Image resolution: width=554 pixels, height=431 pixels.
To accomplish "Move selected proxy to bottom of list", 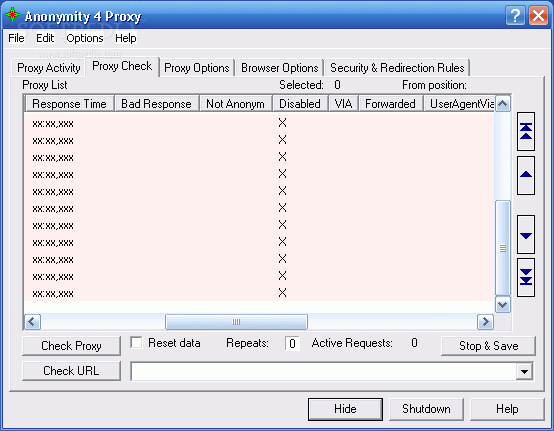I will tap(526, 277).
